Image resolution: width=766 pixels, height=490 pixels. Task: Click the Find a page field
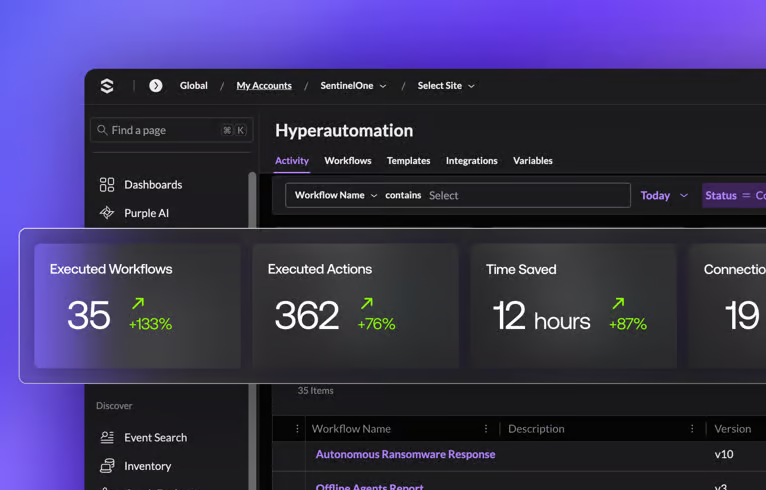(171, 130)
